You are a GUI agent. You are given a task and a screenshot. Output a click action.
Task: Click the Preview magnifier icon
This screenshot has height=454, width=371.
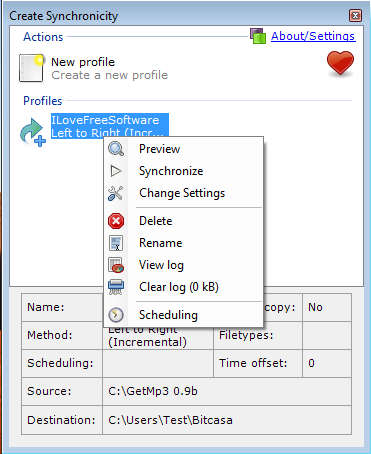coord(116,149)
